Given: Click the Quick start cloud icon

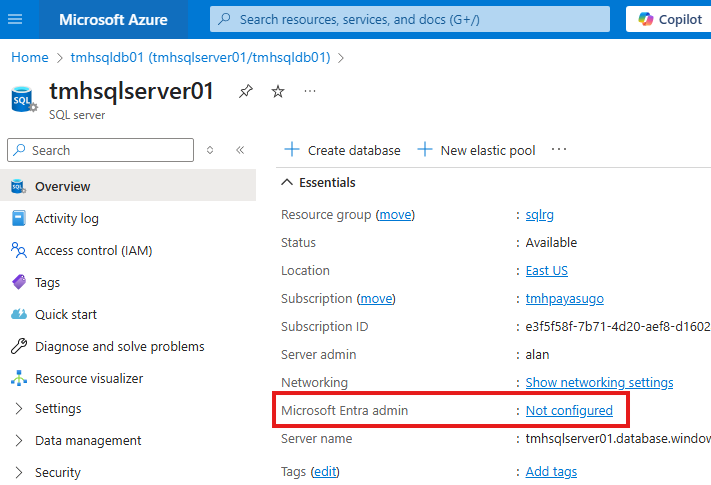Looking at the screenshot, I should click(x=19, y=314).
